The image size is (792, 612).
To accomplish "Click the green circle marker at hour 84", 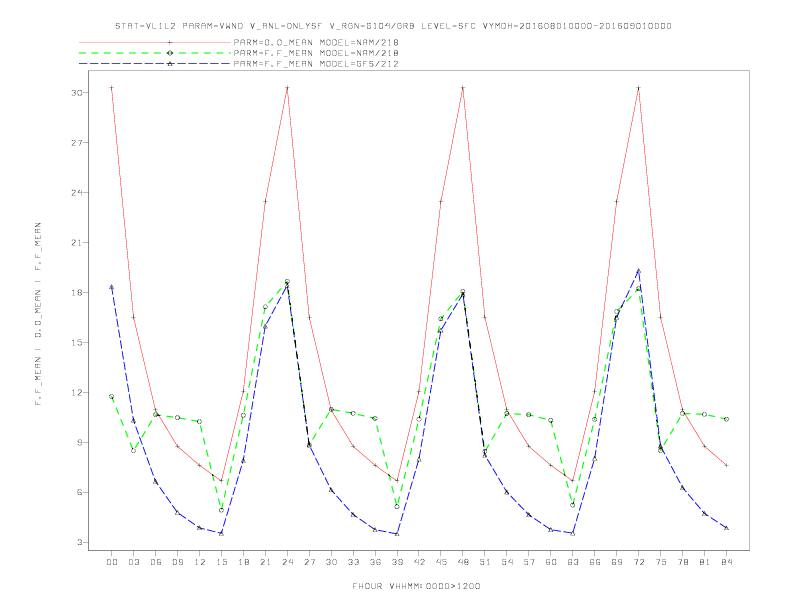I will [x=727, y=419].
